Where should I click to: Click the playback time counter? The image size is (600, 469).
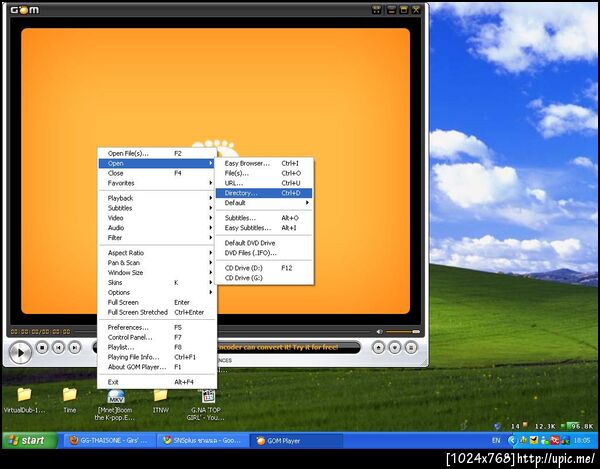(40, 332)
